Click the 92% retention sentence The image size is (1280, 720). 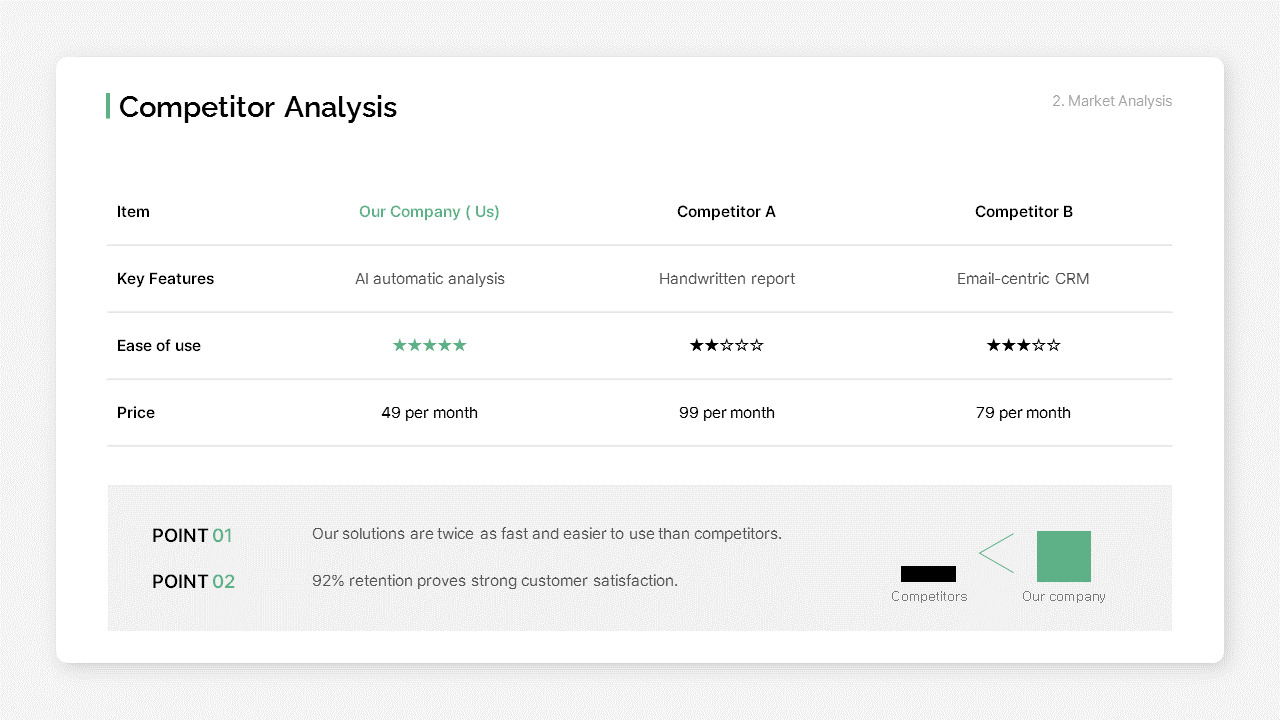495,581
